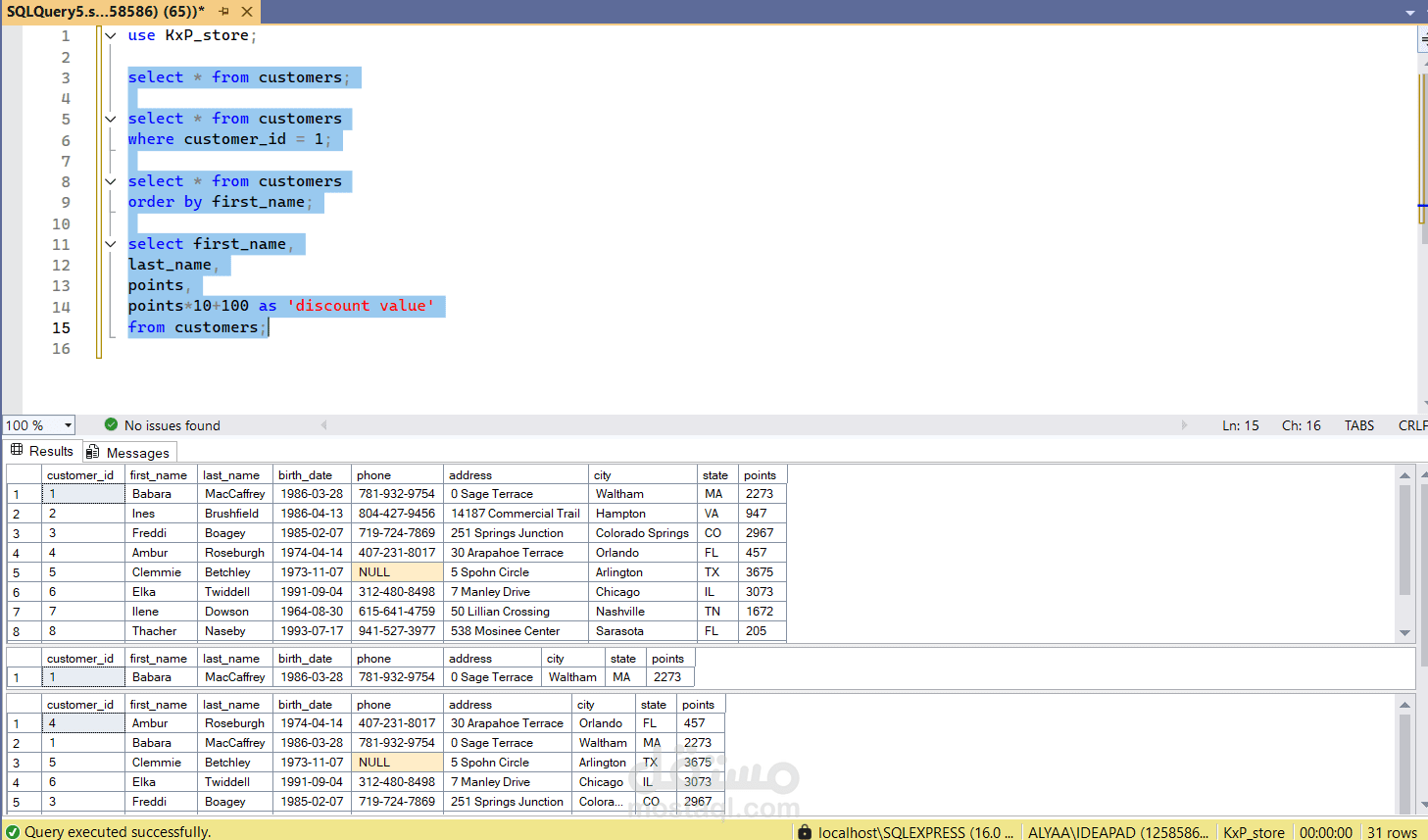Select the 'Colorado Springs' city cell
The height and width of the screenshot is (840, 1428).
coord(642,533)
